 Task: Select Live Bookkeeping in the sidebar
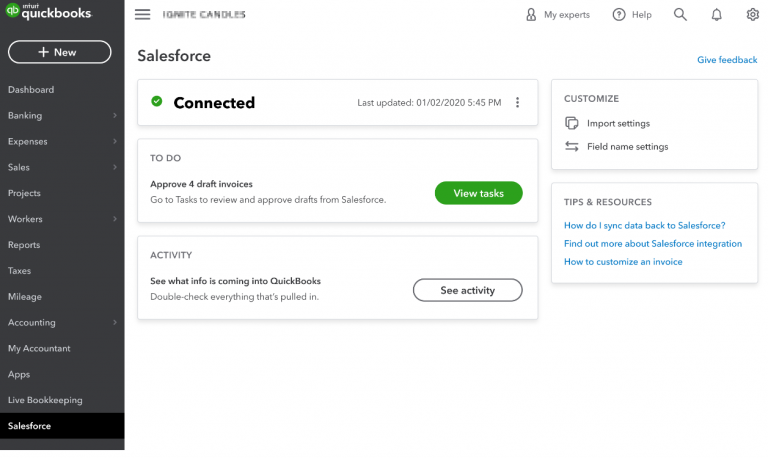point(45,400)
